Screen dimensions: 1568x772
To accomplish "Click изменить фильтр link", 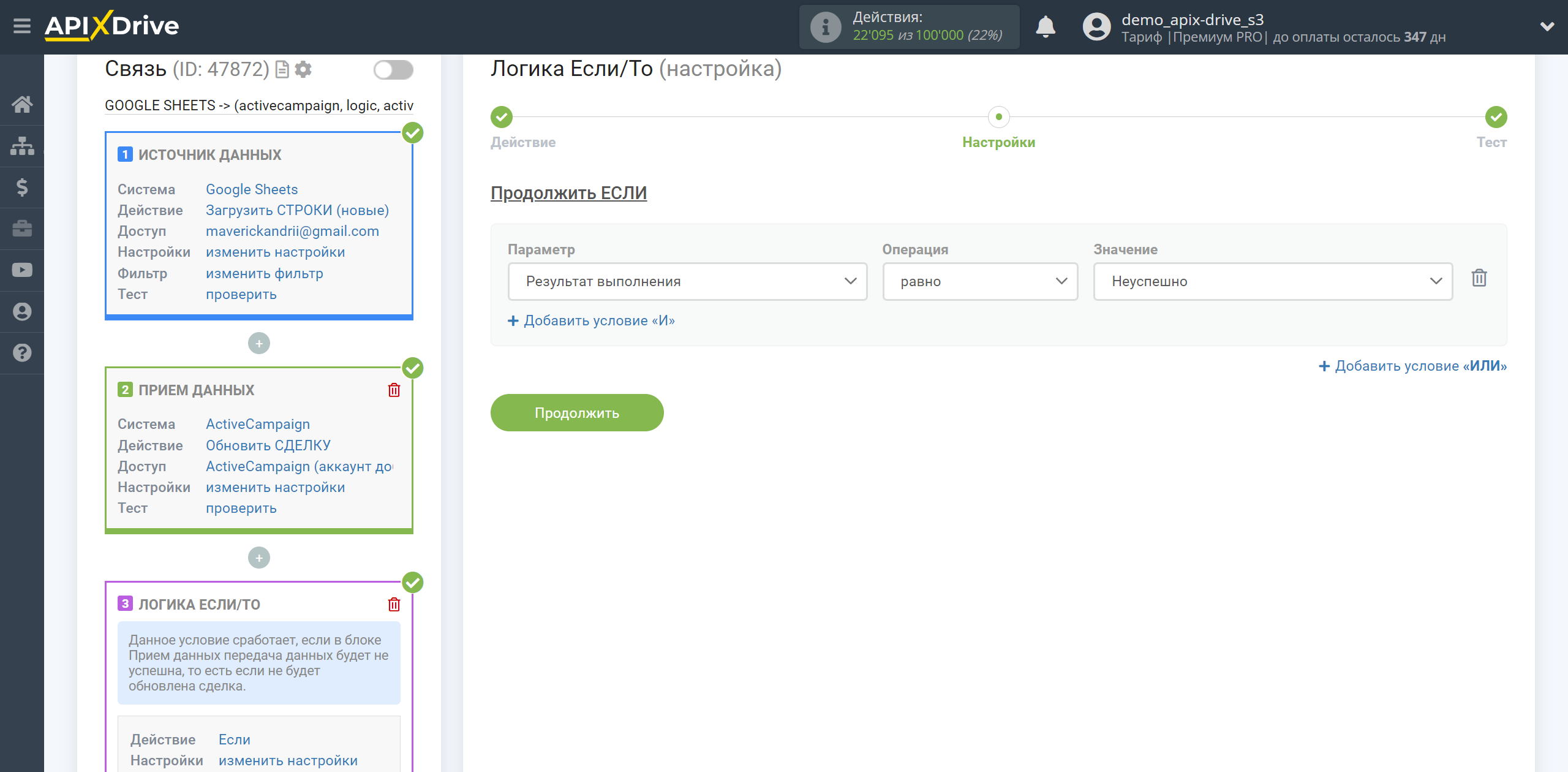I will tap(265, 273).
